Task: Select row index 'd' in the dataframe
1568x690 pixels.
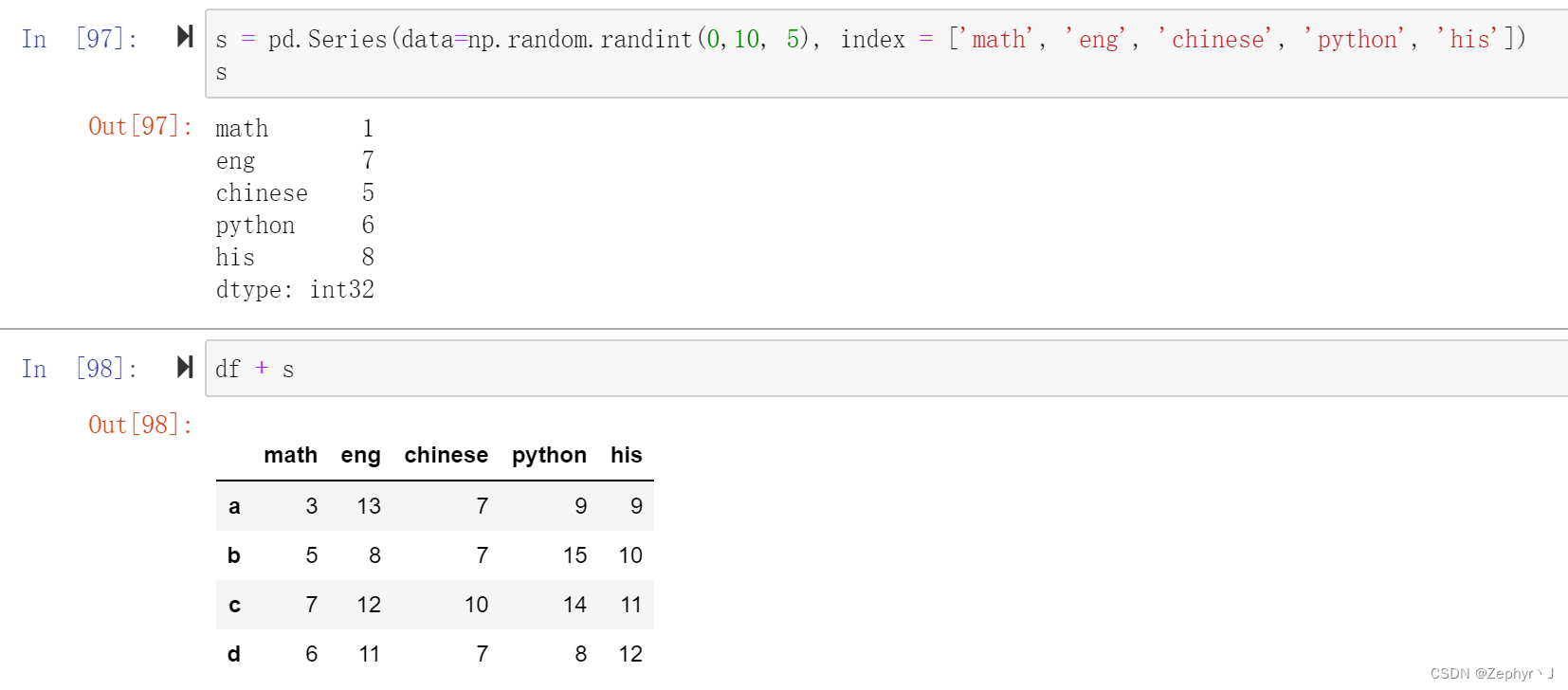Action: pos(234,654)
